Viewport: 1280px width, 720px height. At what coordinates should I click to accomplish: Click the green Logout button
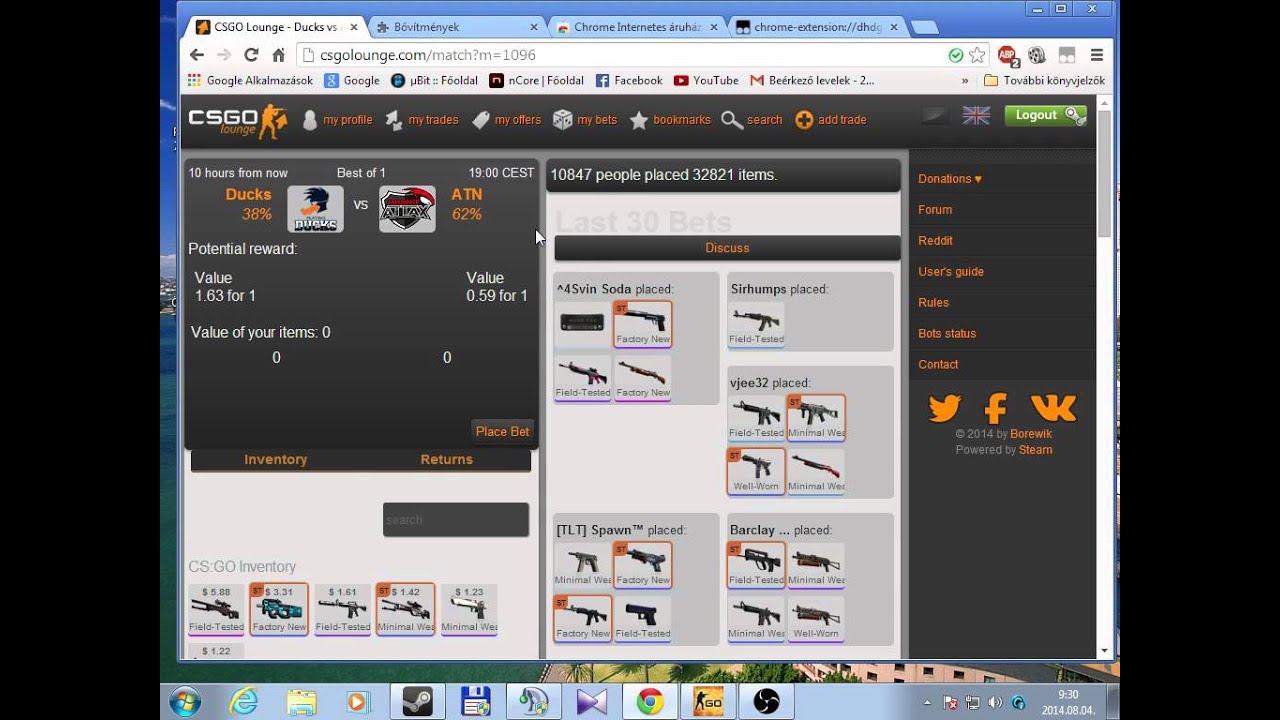[x=1045, y=115]
